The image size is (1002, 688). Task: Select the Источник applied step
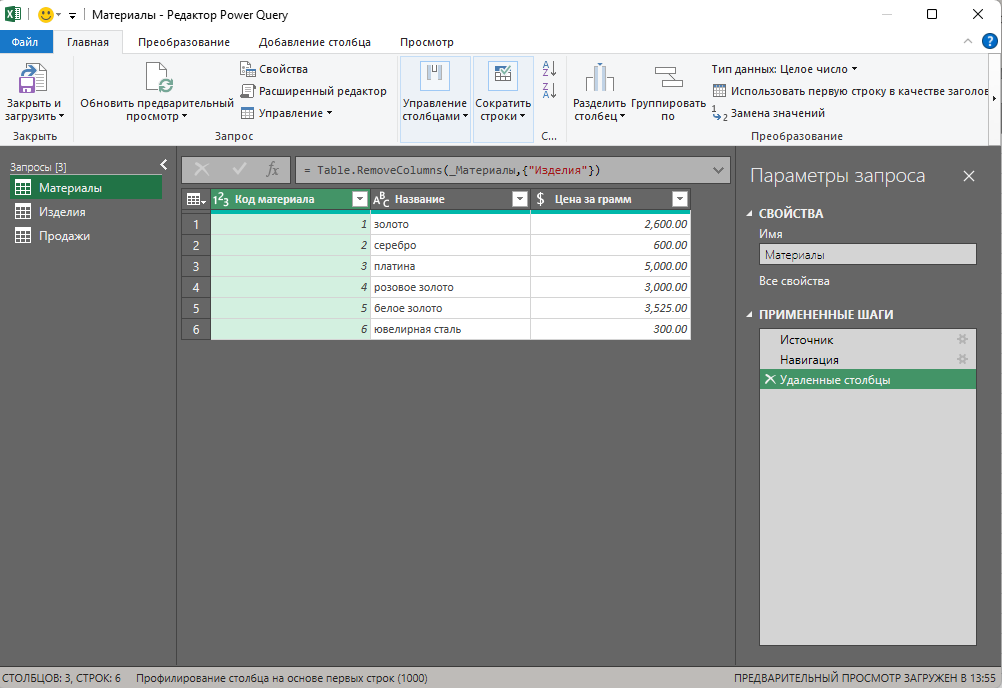click(x=867, y=340)
